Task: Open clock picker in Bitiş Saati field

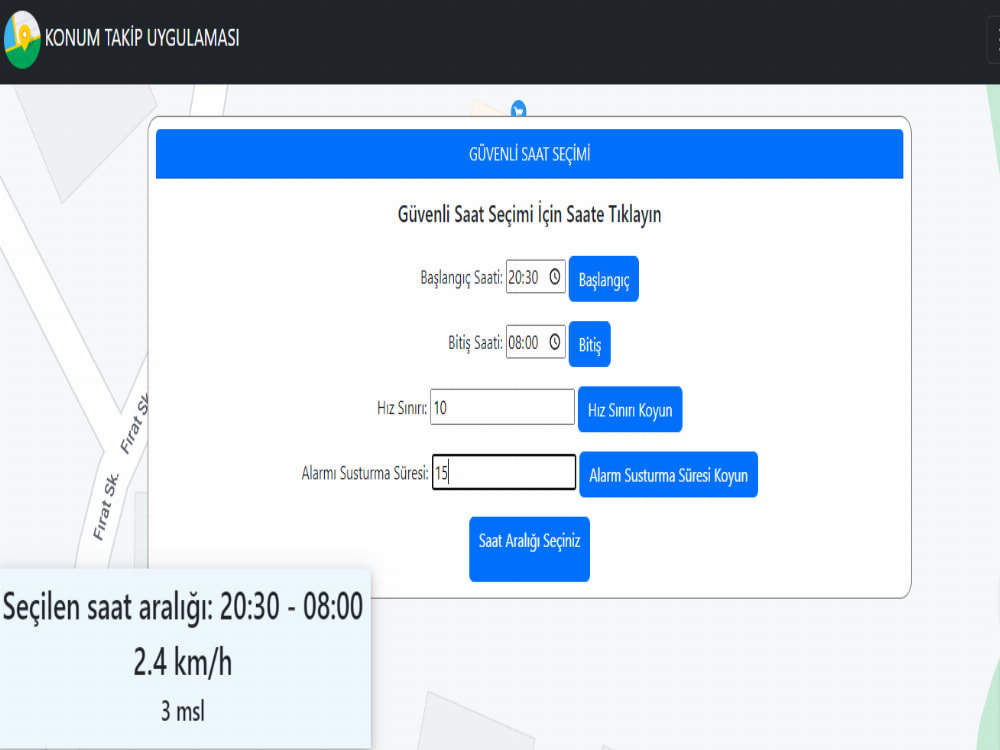Action: [x=555, y=342]
